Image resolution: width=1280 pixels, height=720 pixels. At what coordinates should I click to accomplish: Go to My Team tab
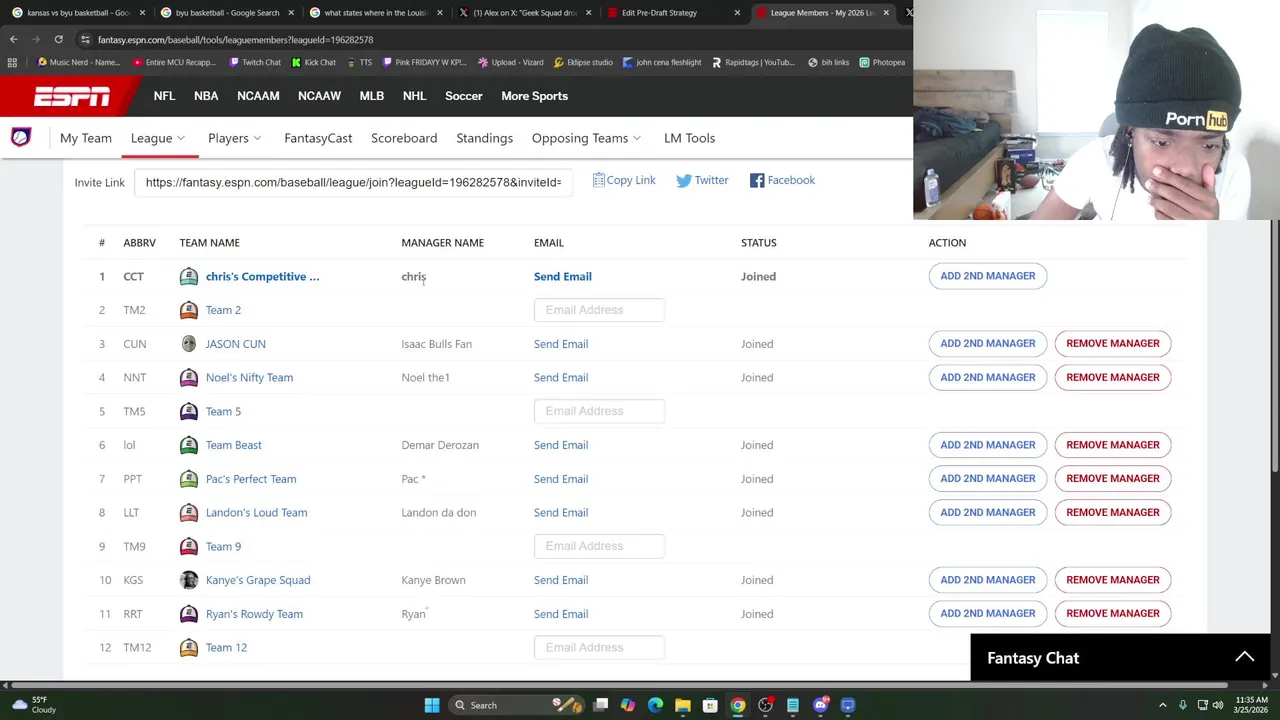coord(86,138)
